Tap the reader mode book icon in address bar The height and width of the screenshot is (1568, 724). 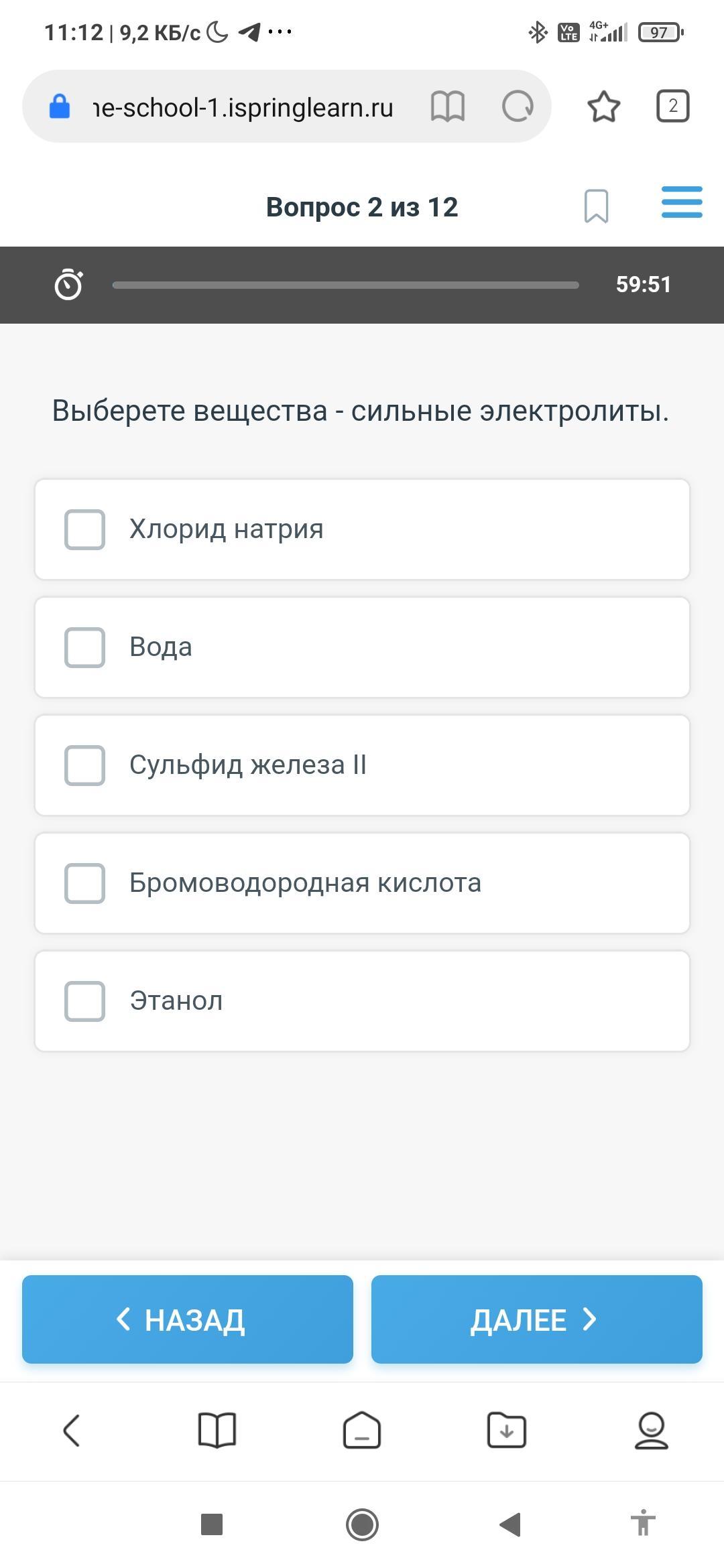pyautogui.click(x=447, y=107)
